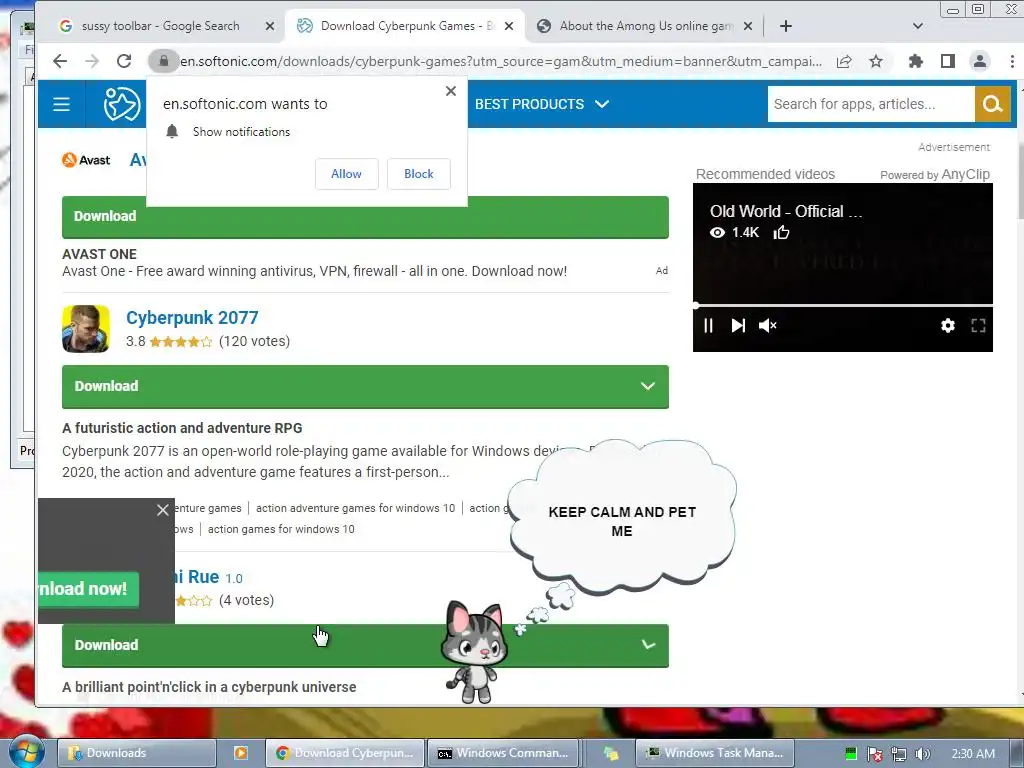Click the Cyberpunk 2077 app icon
1024x768 pixels.
pos(86,329)
